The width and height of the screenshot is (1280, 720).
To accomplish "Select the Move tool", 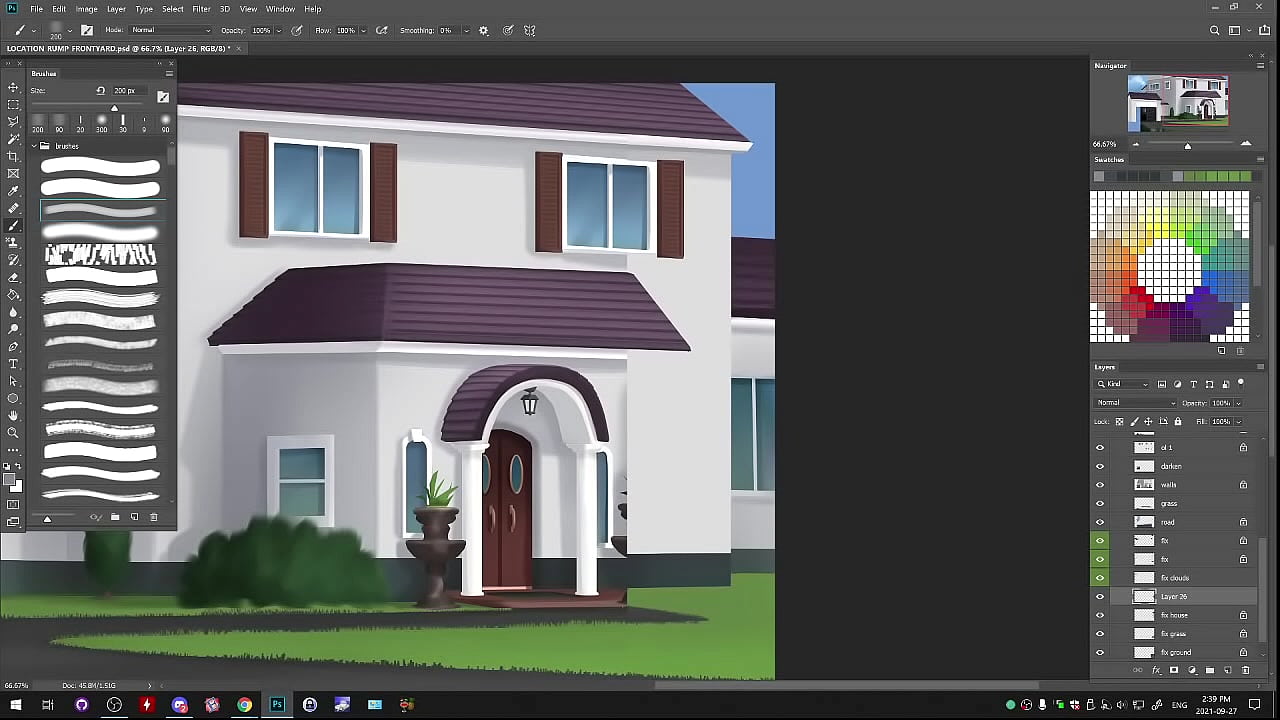I will tap(13, 87).
